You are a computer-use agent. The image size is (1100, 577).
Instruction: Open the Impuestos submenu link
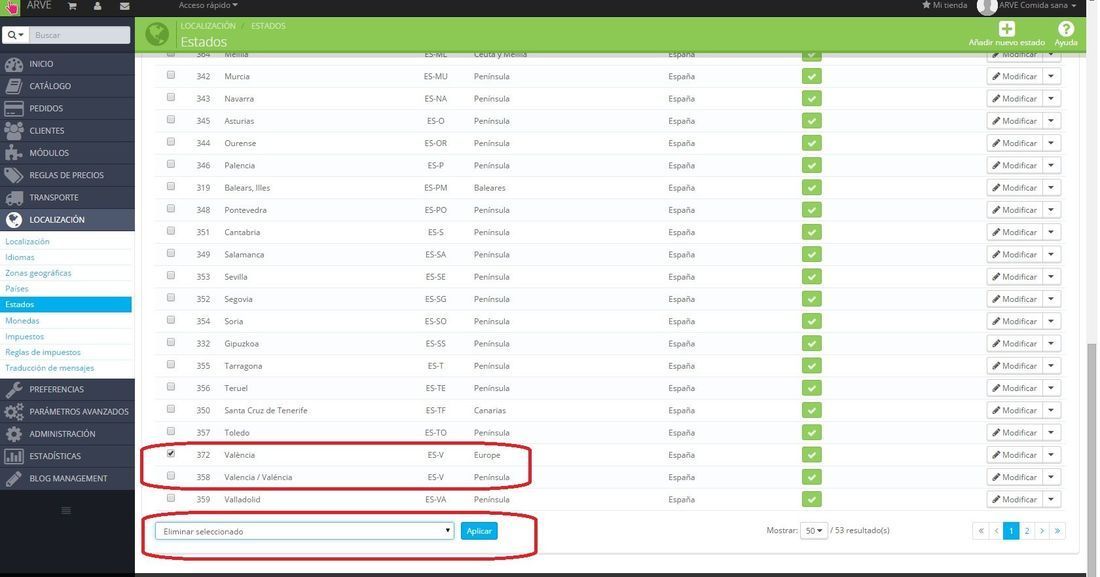click(25, 337)
